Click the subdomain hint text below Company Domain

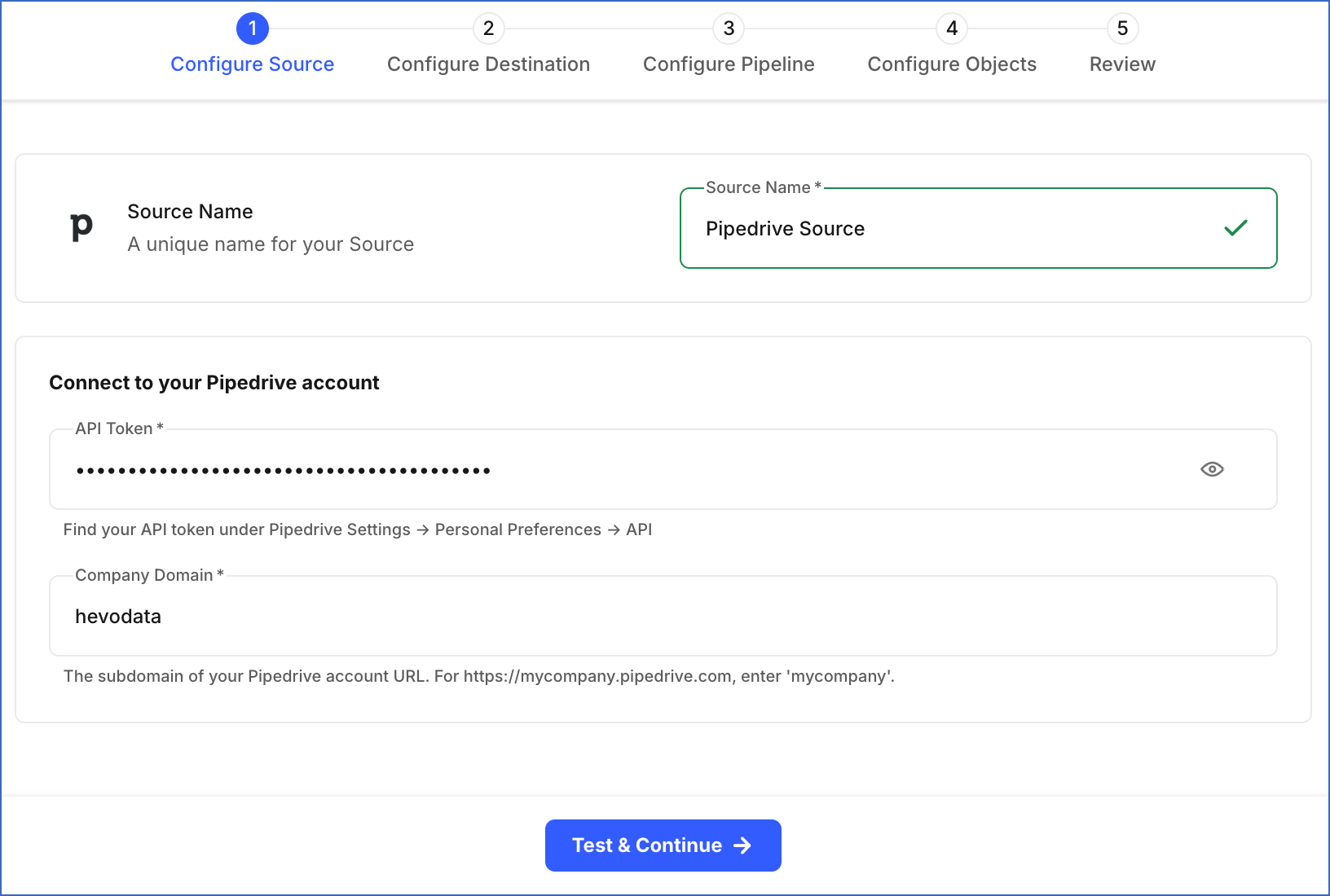coord(479,676)
